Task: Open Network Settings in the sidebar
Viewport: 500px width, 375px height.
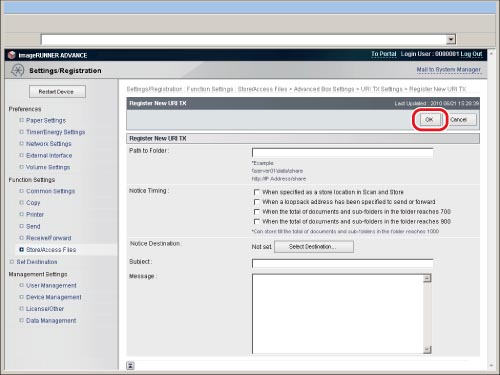Action: [x=49, y=144]
